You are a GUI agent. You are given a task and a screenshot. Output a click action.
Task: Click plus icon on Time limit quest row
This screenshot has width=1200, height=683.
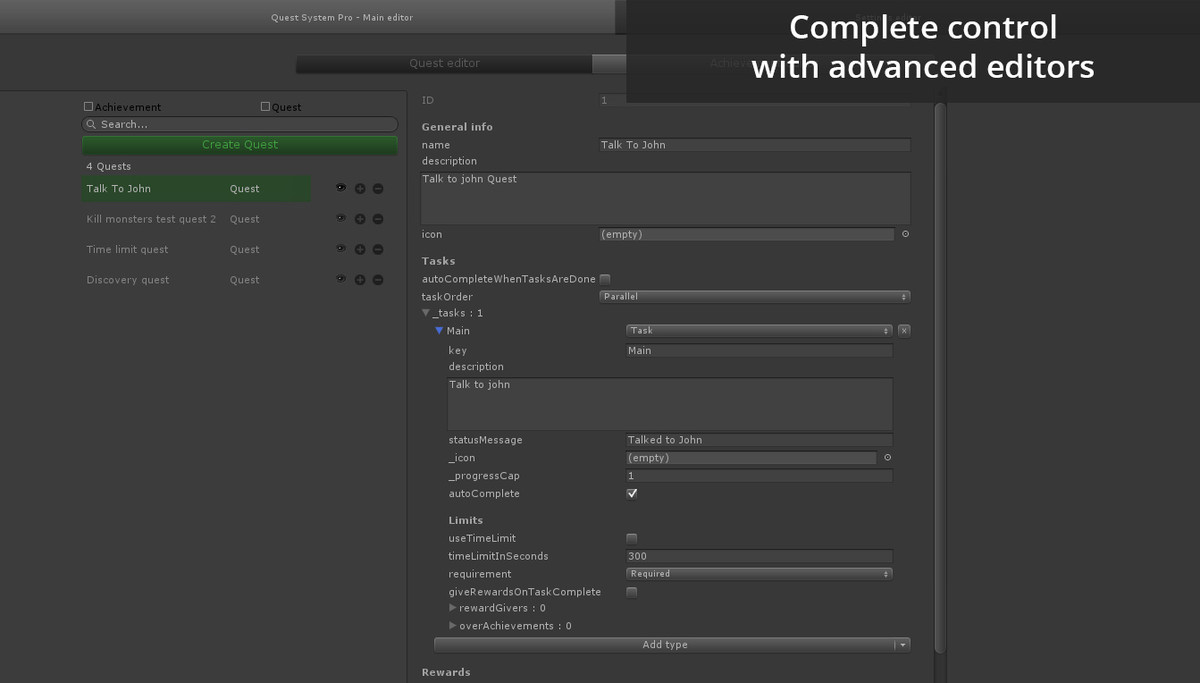(360, 249)
